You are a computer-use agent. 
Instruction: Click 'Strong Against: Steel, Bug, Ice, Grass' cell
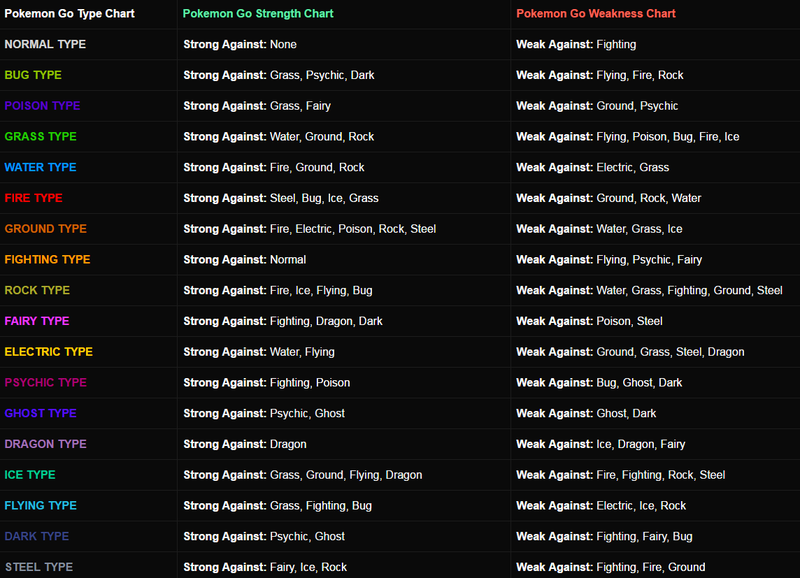pyautogui.click(x=281, y=198)
